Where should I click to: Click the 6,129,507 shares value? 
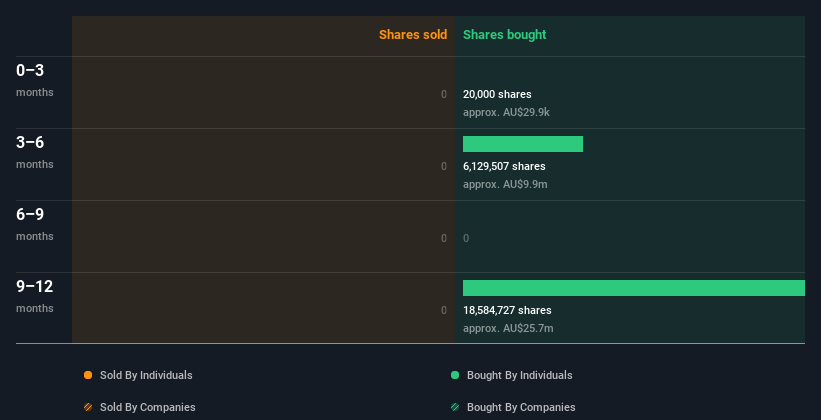504,166
